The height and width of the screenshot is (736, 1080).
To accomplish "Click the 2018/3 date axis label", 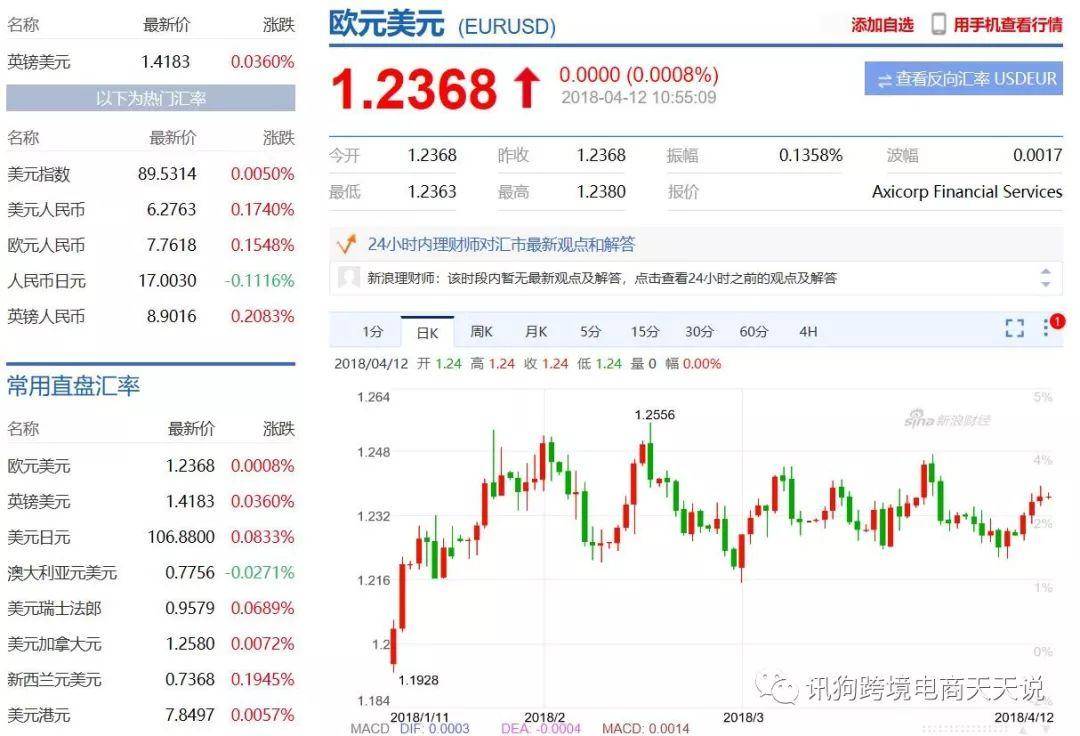I will click(x=743, y=717).
